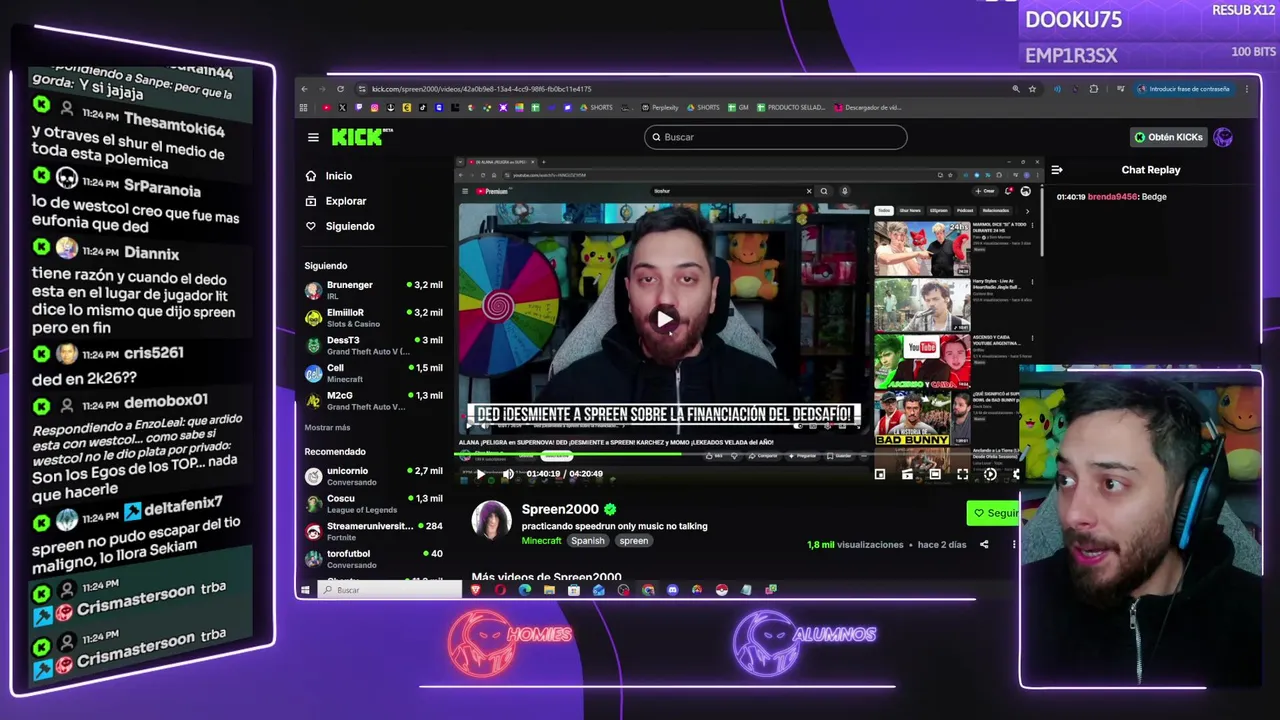Go back with the browser back arrow

[304, 89]
